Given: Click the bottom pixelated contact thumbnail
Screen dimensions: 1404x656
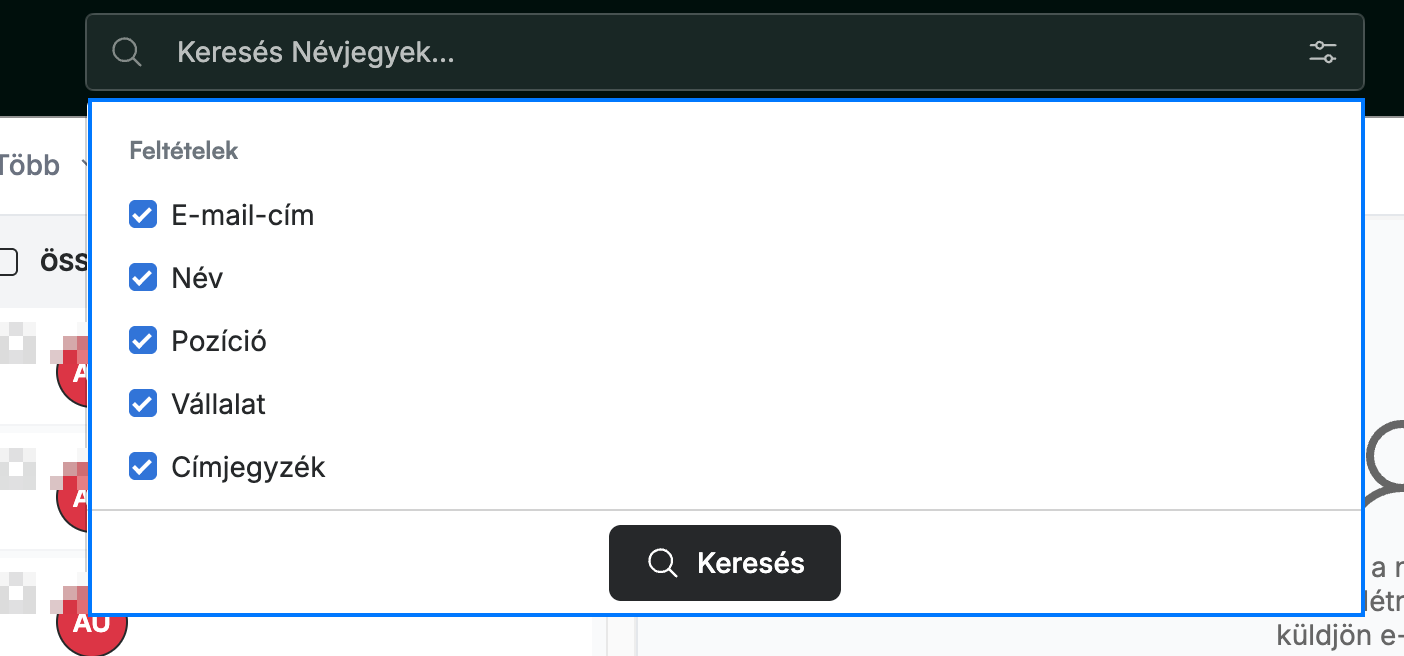Looking at the screenshot, I should click(17, 592).
